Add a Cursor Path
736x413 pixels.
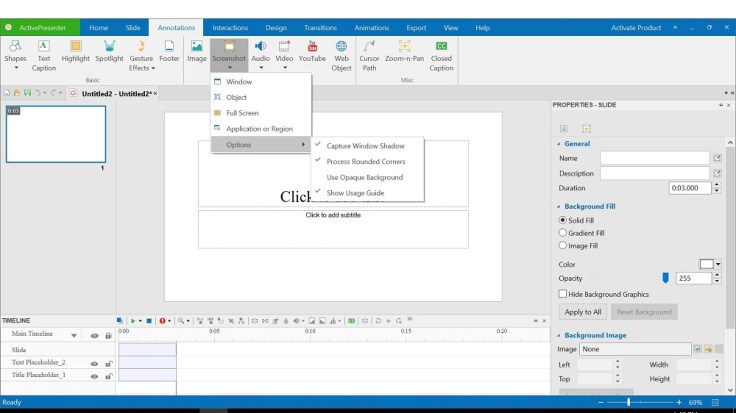click(369, 56)
